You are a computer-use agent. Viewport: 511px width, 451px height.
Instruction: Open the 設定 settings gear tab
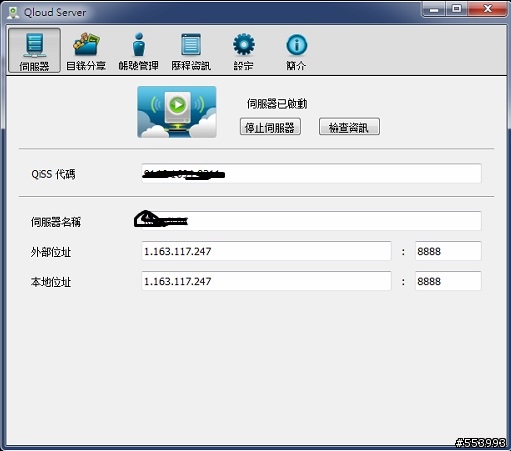click(243, 50)
